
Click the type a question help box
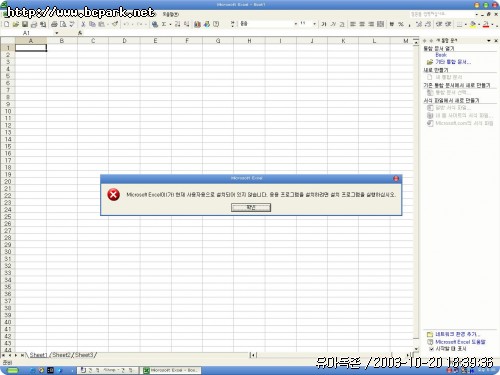click(x=441, y=14)
